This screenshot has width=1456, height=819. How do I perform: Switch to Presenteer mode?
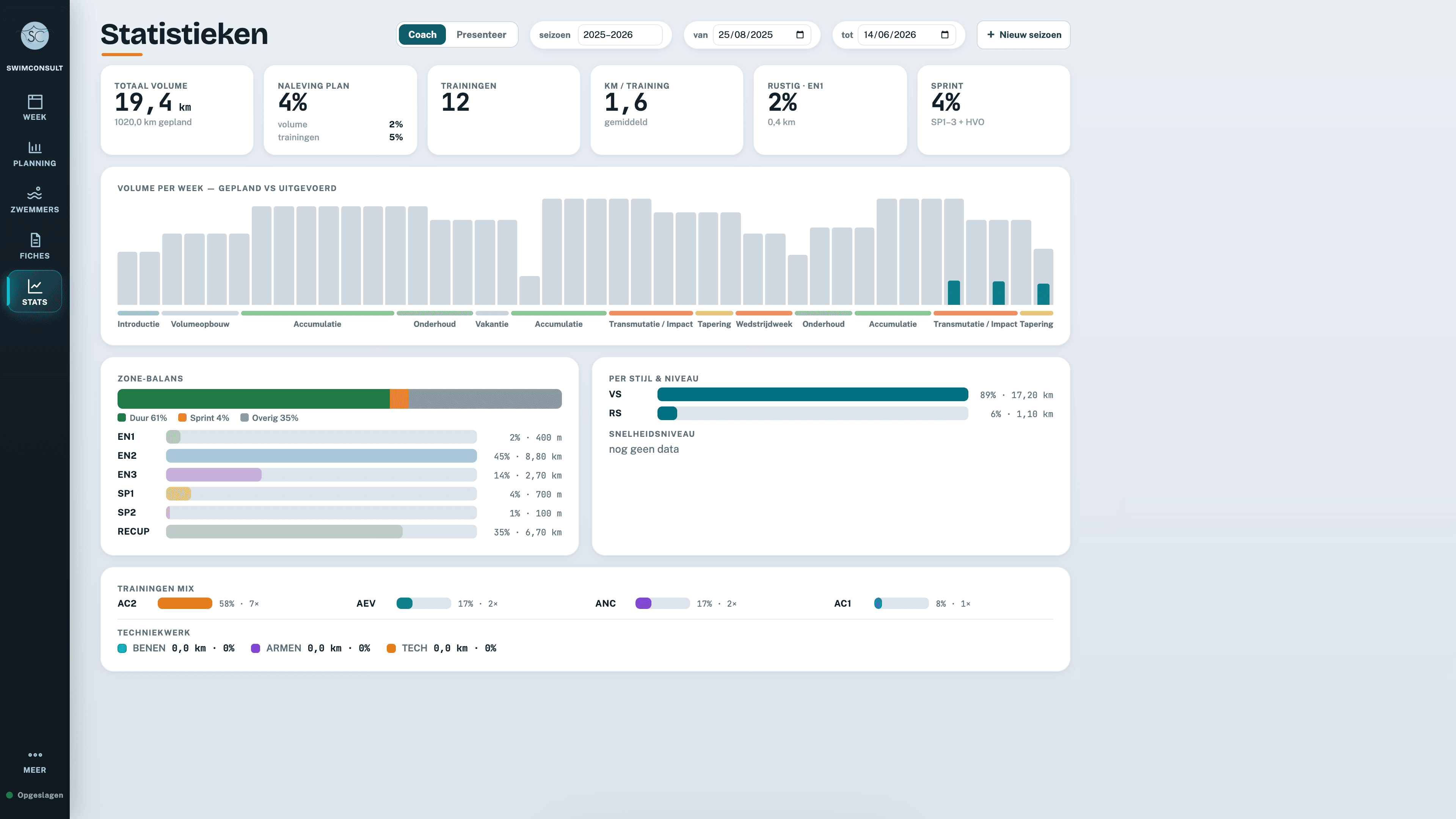[x=481, y=35]
